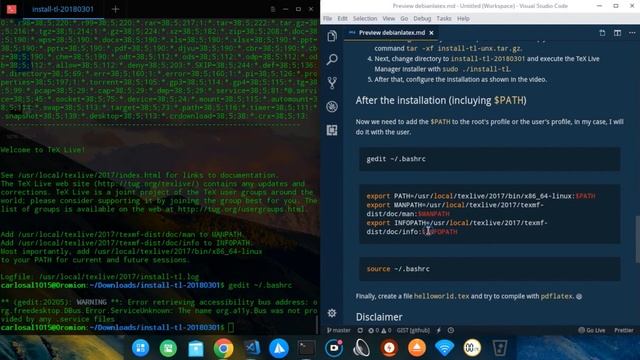Viewport: 640px width, 360px height.
Task: Open the Help menu in VS Code
Action: coord(463,18)
